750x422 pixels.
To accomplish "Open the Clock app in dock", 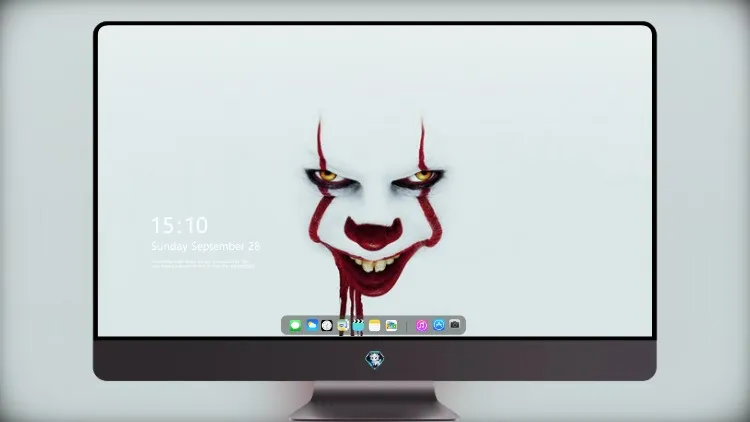I will (327, 325).
